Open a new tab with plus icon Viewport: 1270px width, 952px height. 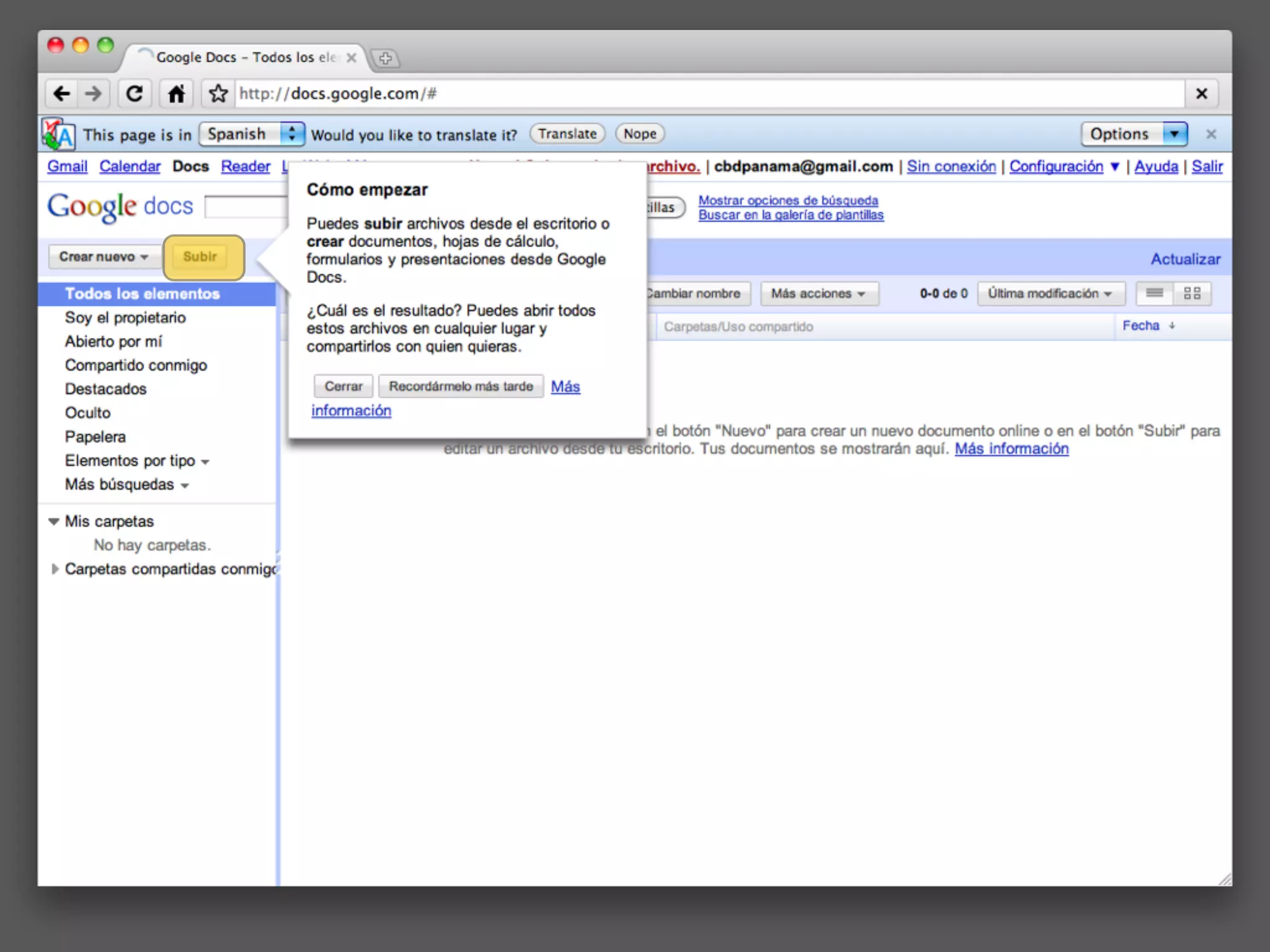point(385,58)
